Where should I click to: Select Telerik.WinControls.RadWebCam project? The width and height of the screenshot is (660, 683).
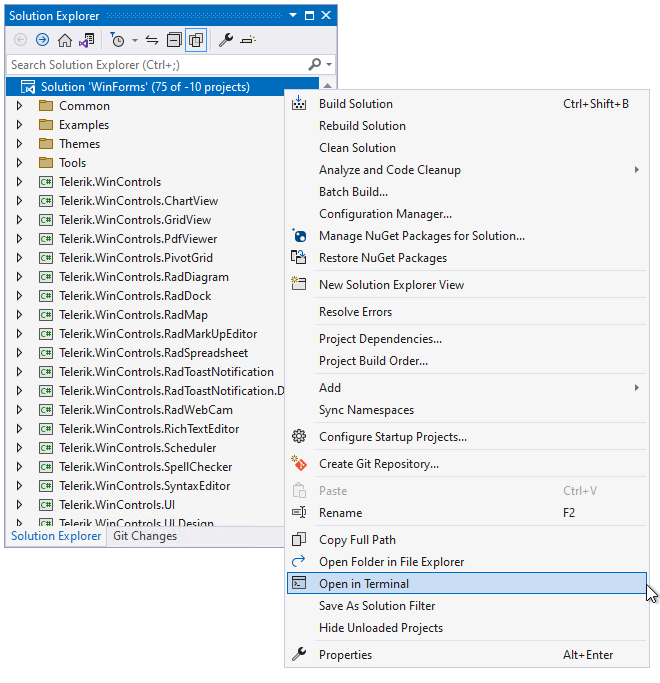pyautogui.click(x=146, y=409)
